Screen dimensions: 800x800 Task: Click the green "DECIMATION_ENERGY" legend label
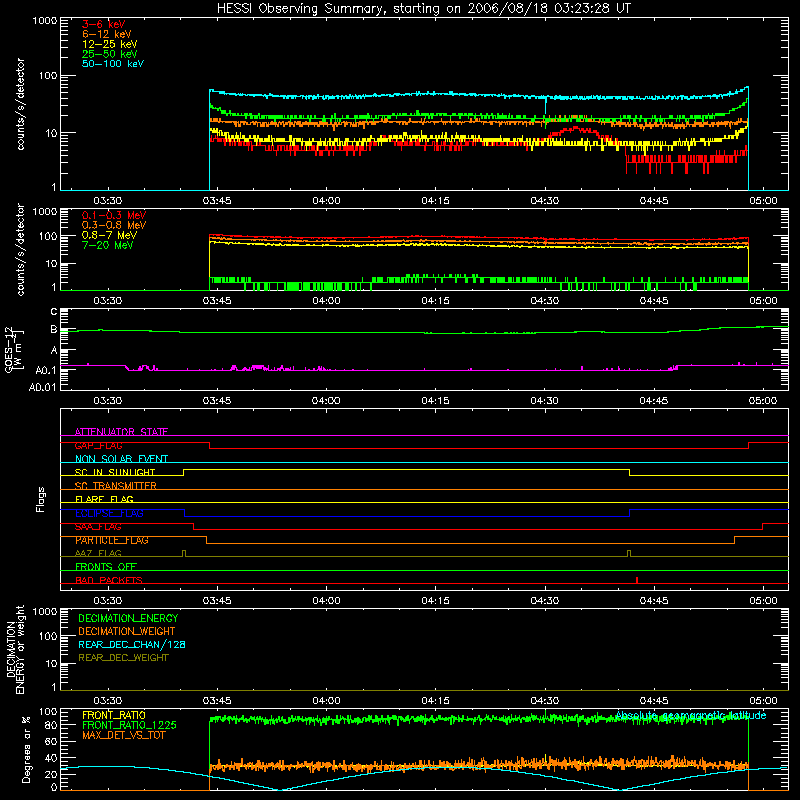tap(128, 618)
